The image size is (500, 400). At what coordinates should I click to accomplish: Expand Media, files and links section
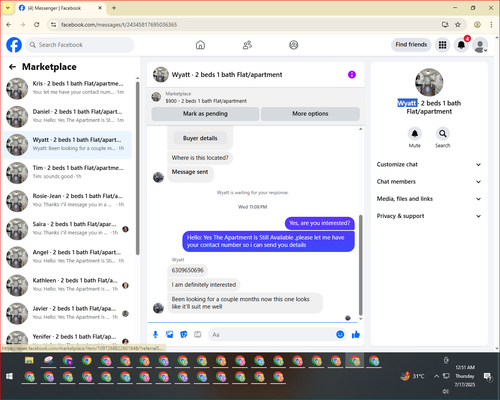click(429, 199)
